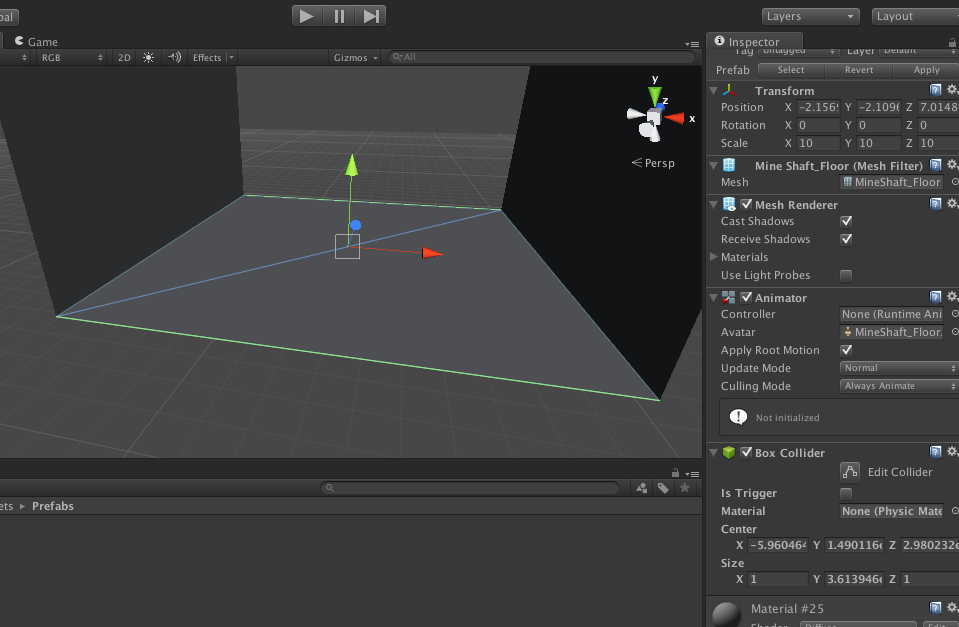Open Box Collider help icon

point(935,452)
